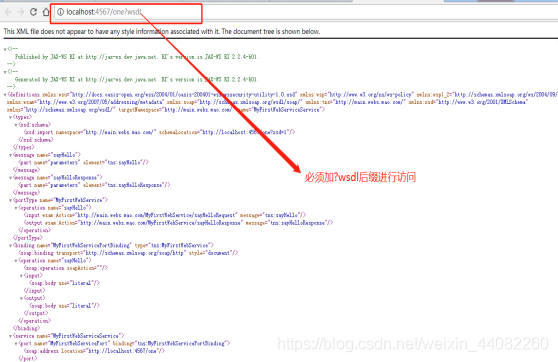
Task: Collapse the port MyFirstWebServicePort node
Action: click(16, 344)
